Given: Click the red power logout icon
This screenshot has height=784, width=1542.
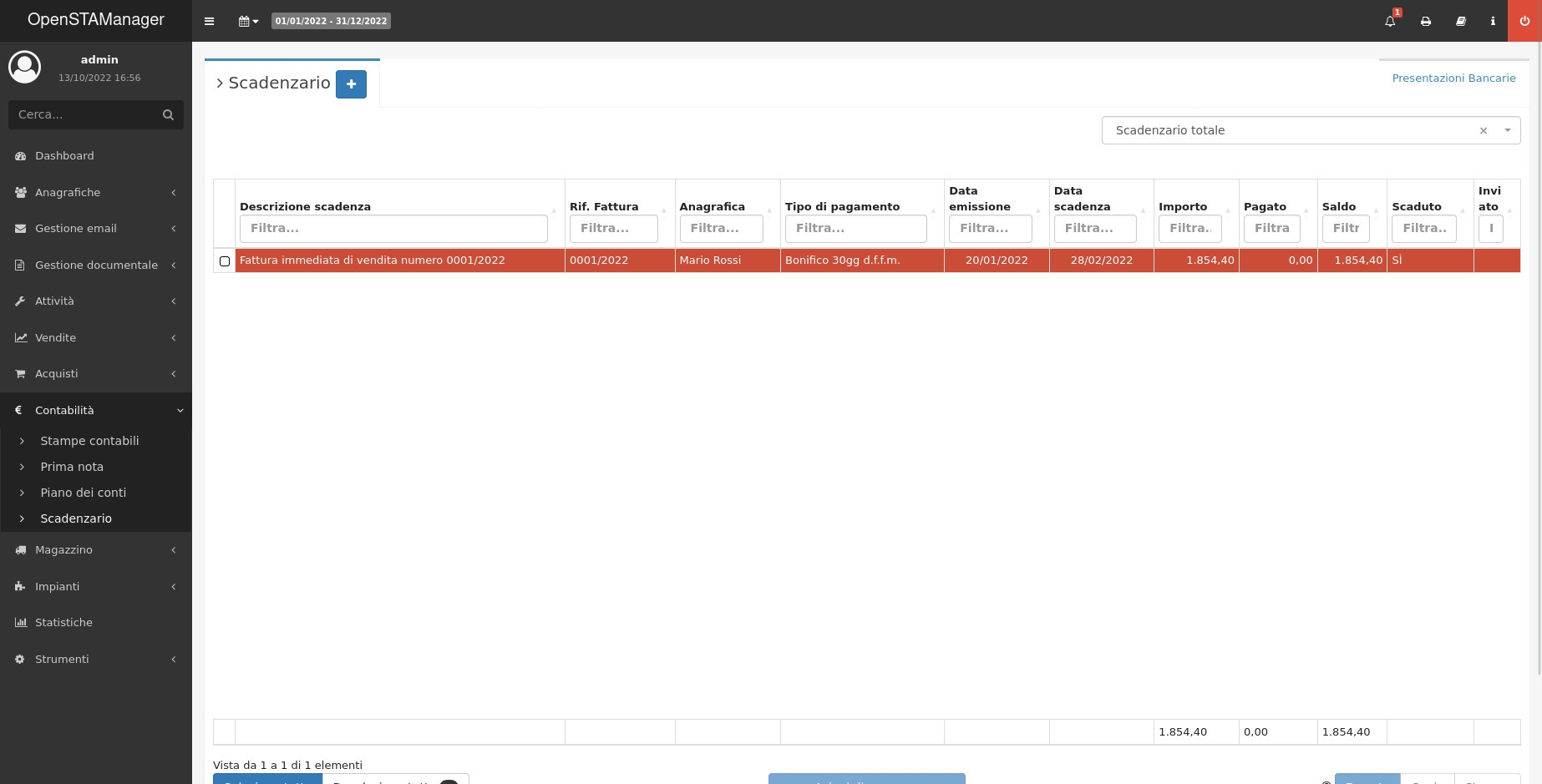Looking at the screenshot, I should (1524, 21).
